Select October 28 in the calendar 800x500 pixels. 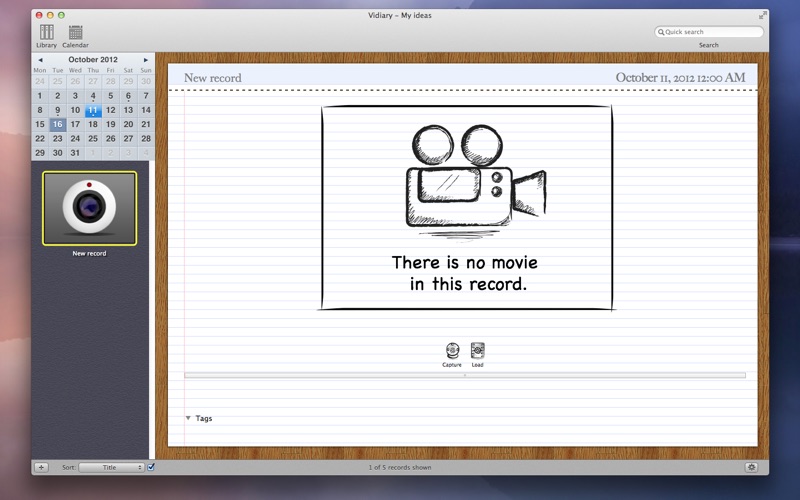pyautogui.click(x=146, y=138)
